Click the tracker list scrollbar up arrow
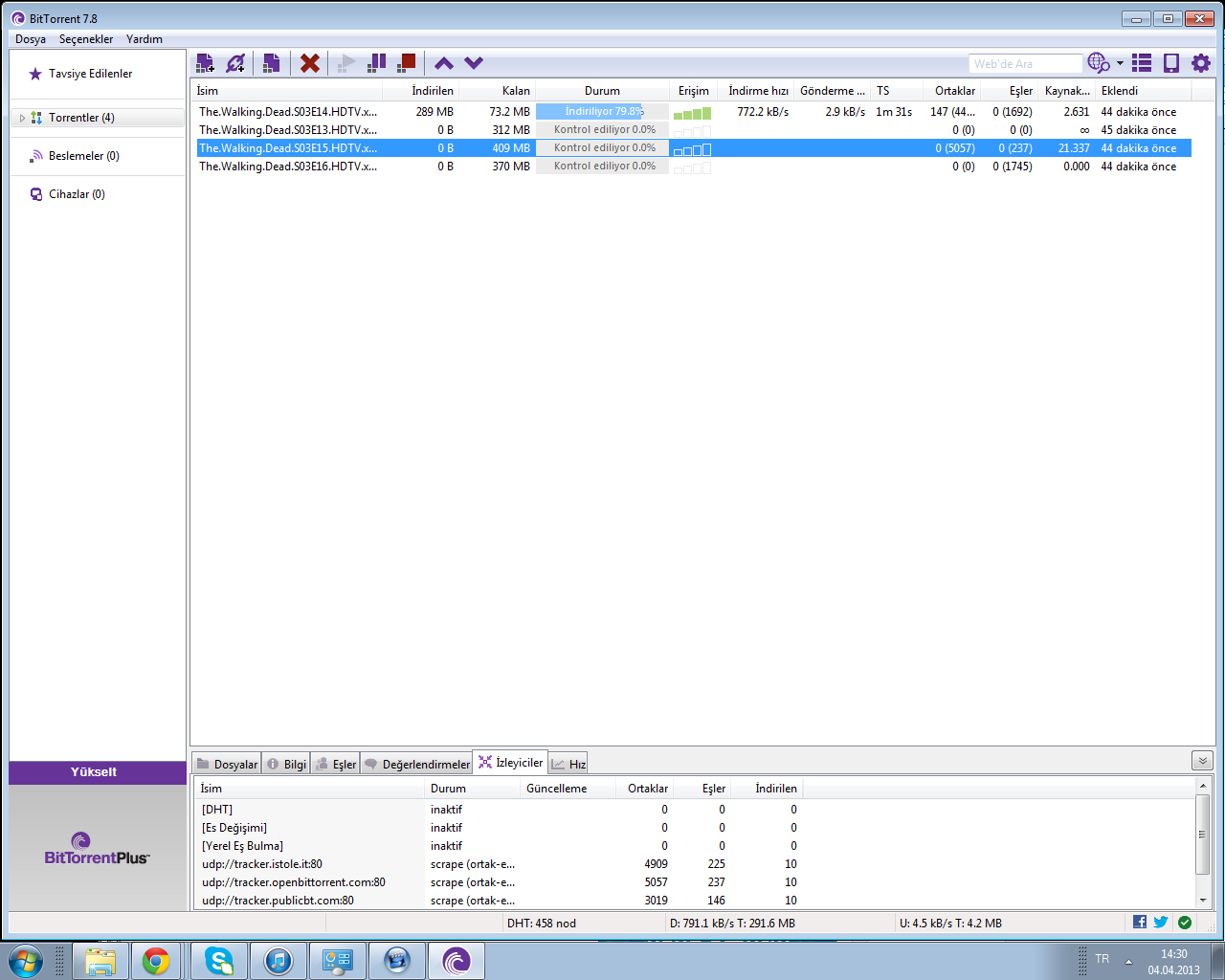The height and width of the screenshot is (980, 1225). [1203, 786]
